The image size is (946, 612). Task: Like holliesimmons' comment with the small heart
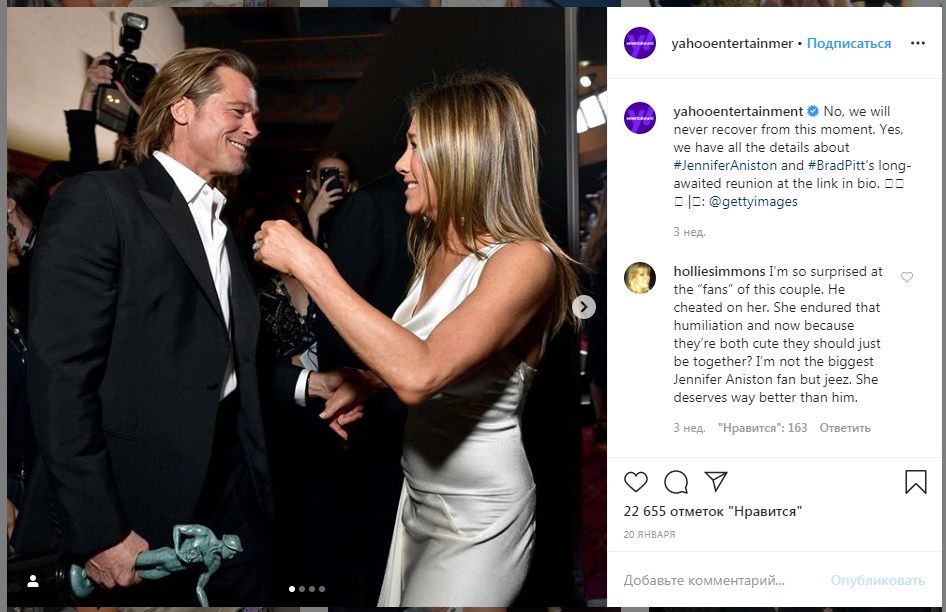click(907, 277)
